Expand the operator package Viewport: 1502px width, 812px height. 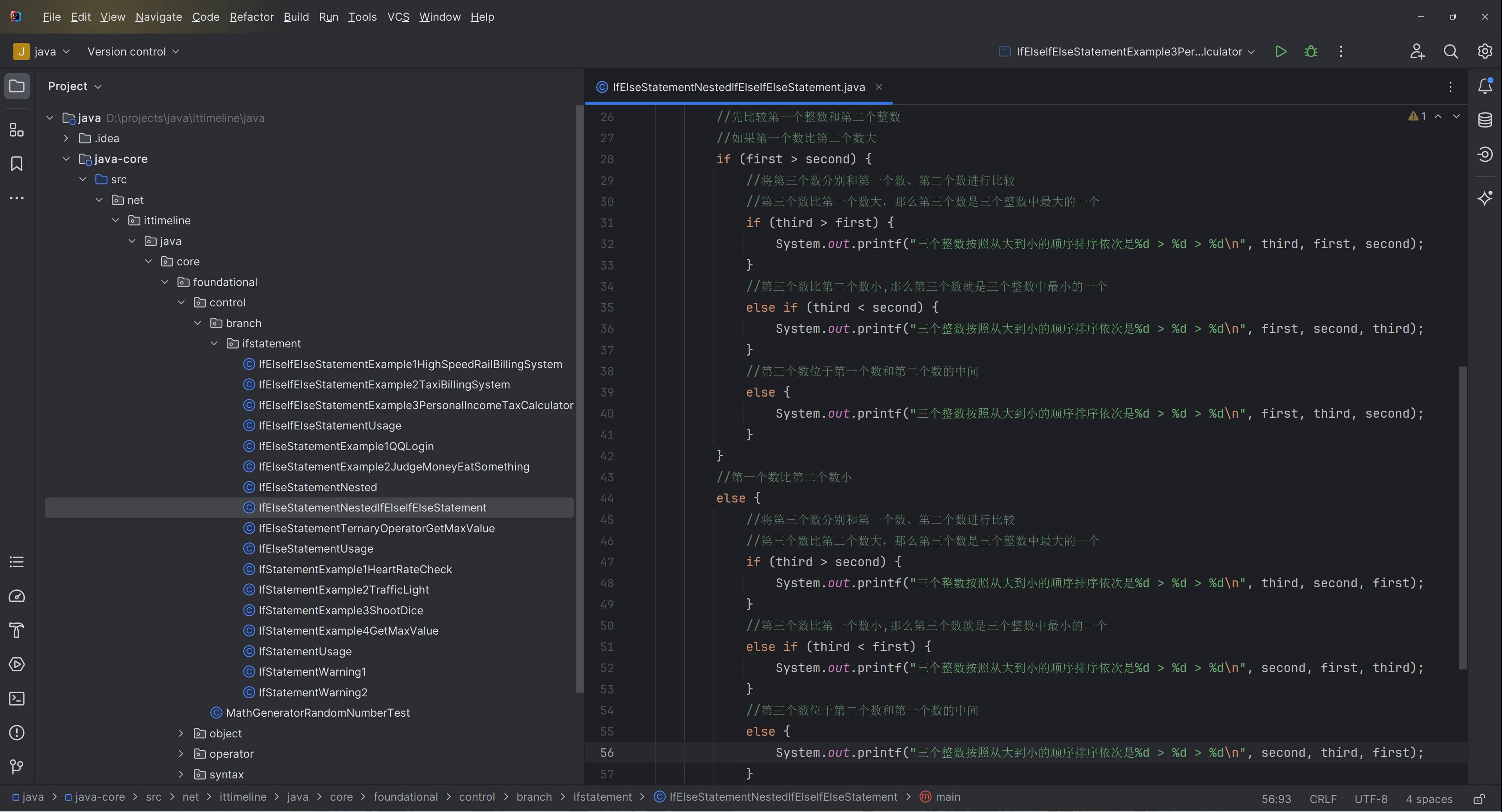(181, 754)
